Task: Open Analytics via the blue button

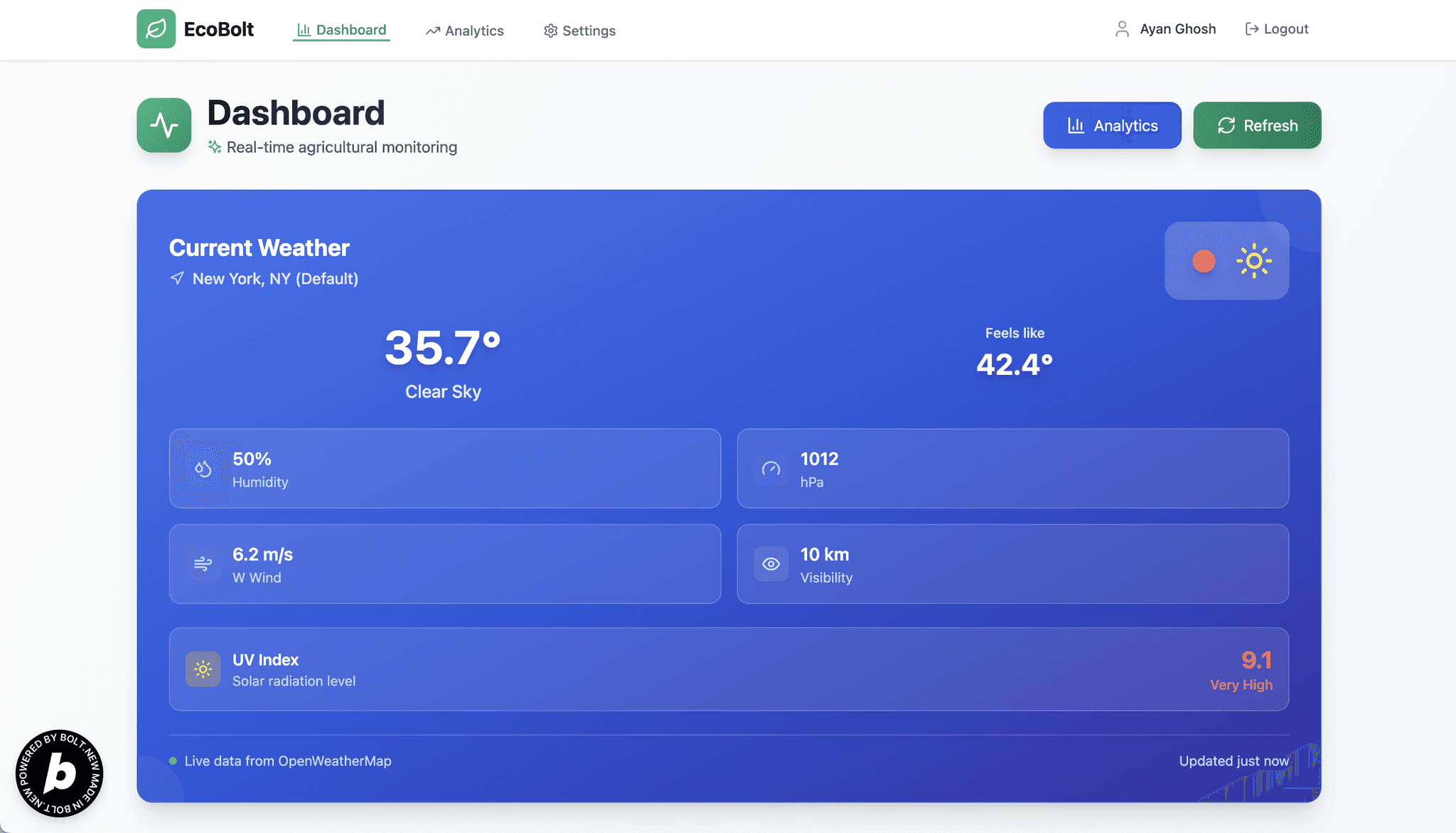Action: pyautogui.click(x=1111, y=125)
